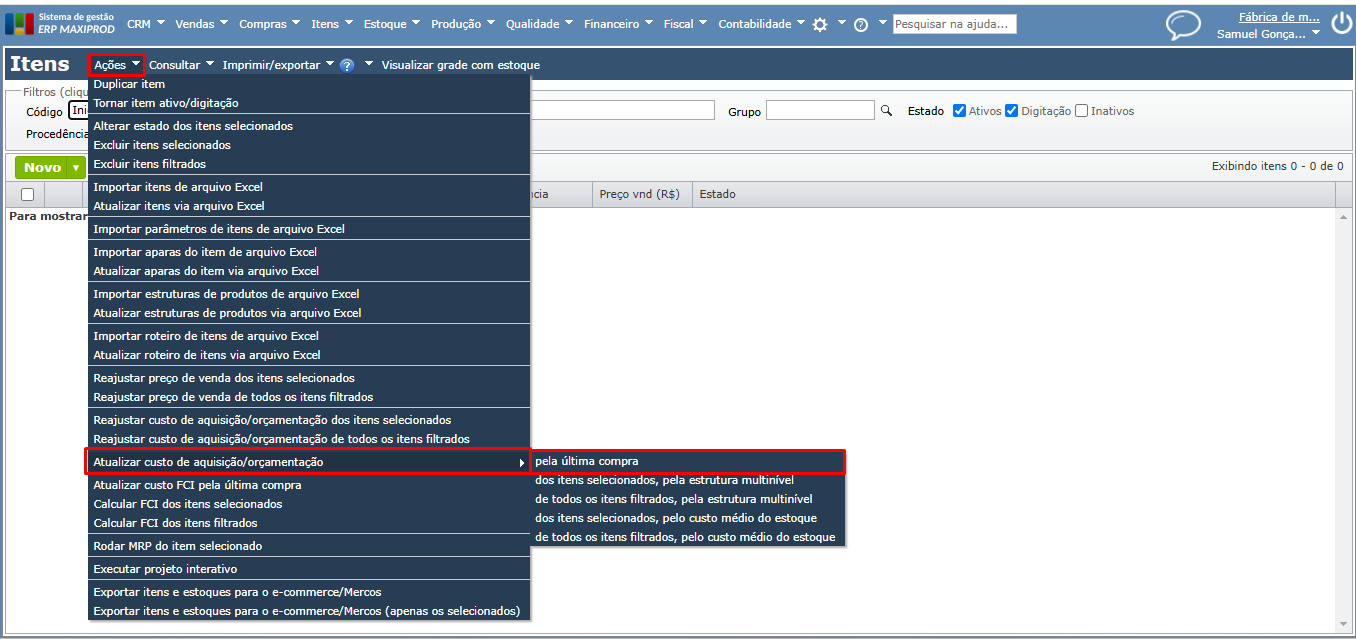Choose Reajustar custo de aquisição dos itens selecionados
Image resolution: width=1356 pixels, height=639 pixels.
coord(309,420)
